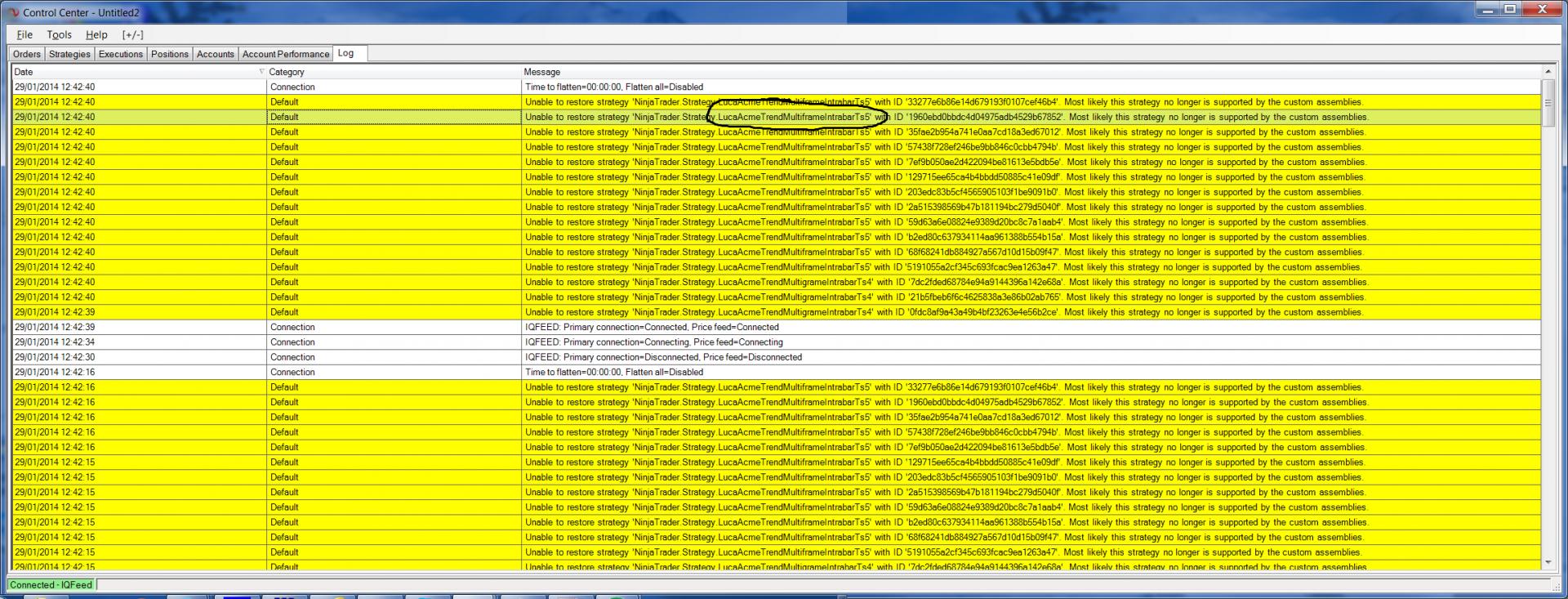
Task: Select the 12:42:40 message with ID '33277e6b86e14d679193f0107cef46b4'
Action: click(1031, 102)
